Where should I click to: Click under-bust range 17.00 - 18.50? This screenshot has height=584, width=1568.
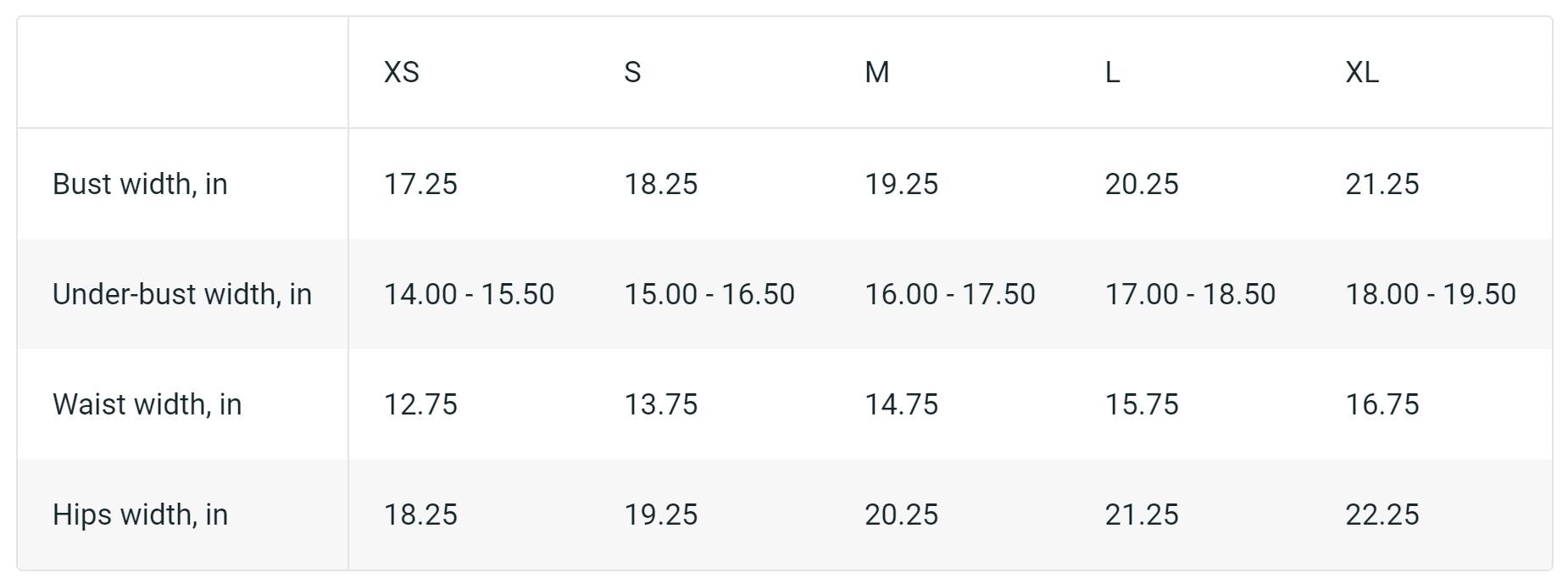[x=1190, y=294]
